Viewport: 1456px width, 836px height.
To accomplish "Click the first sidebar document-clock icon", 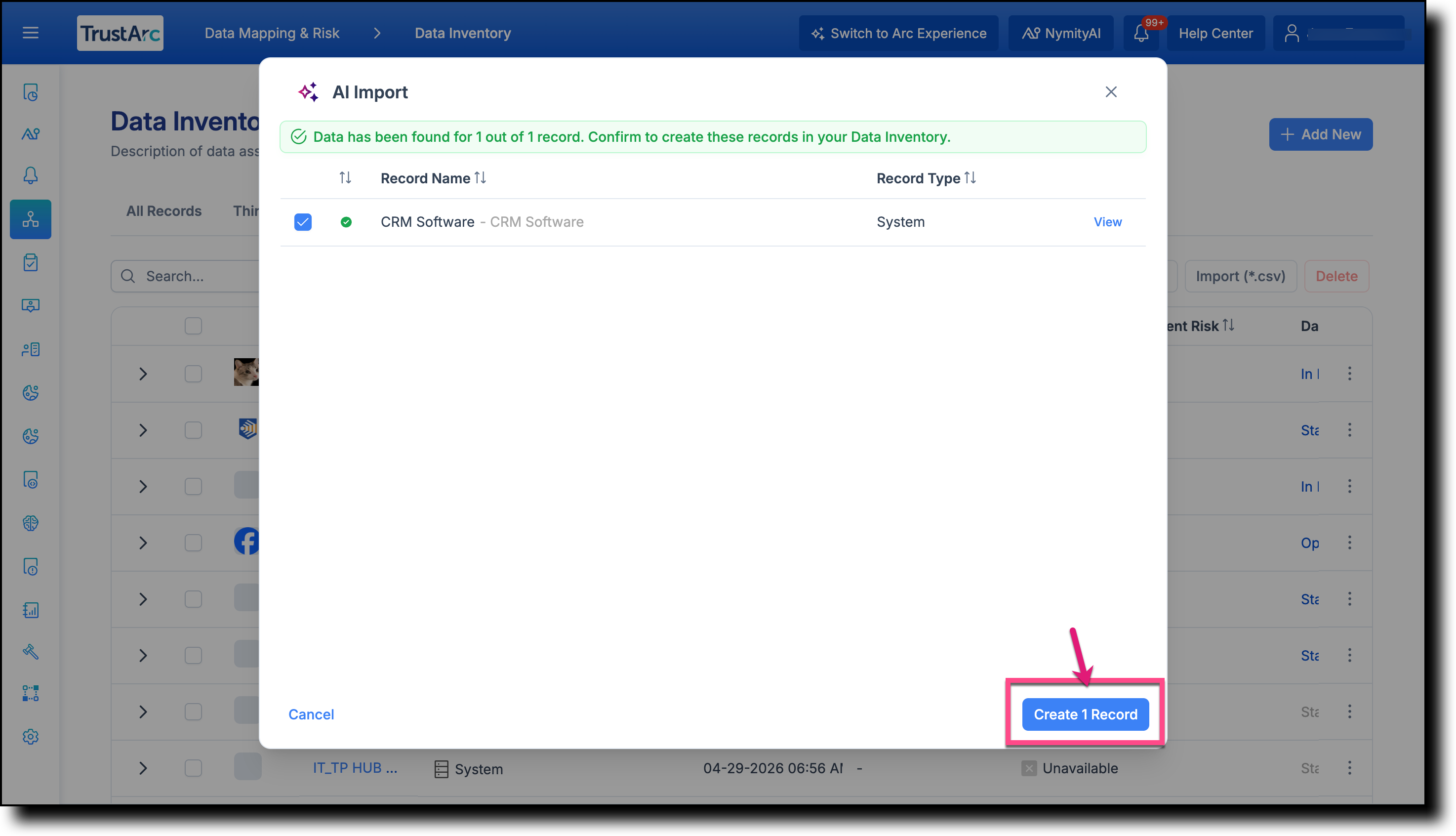I will point(31,92).
